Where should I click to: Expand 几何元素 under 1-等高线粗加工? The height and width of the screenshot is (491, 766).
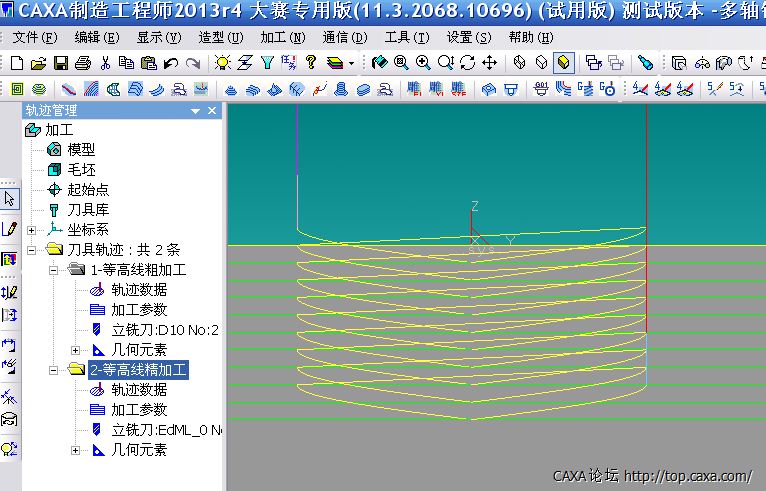point(75,350)
